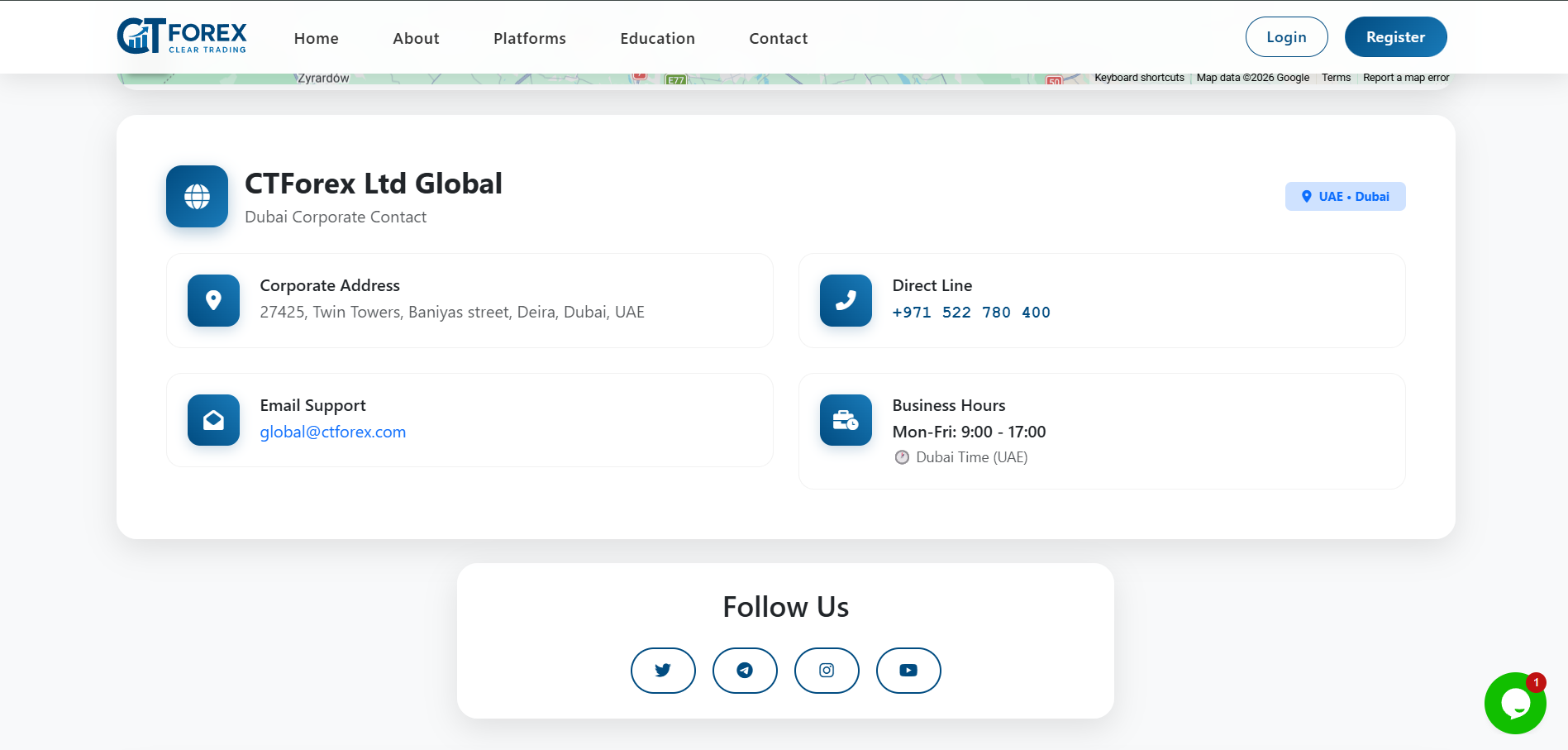Click the CTForex Ltd Global heading
This screenshot has width=1568, height=750.
coord(374,184)
